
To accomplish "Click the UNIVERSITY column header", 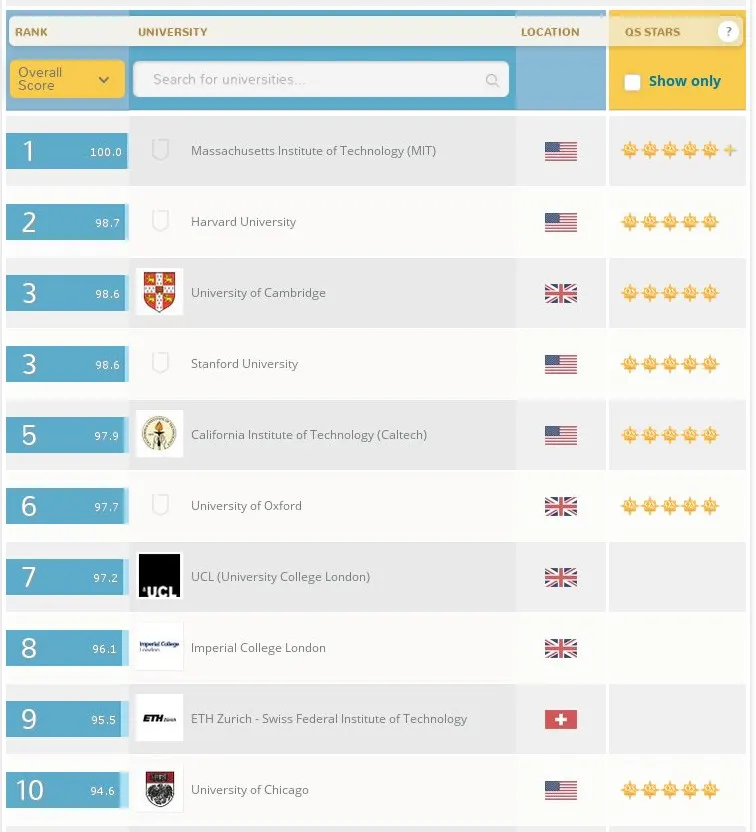I will click(x=173, y=32).
